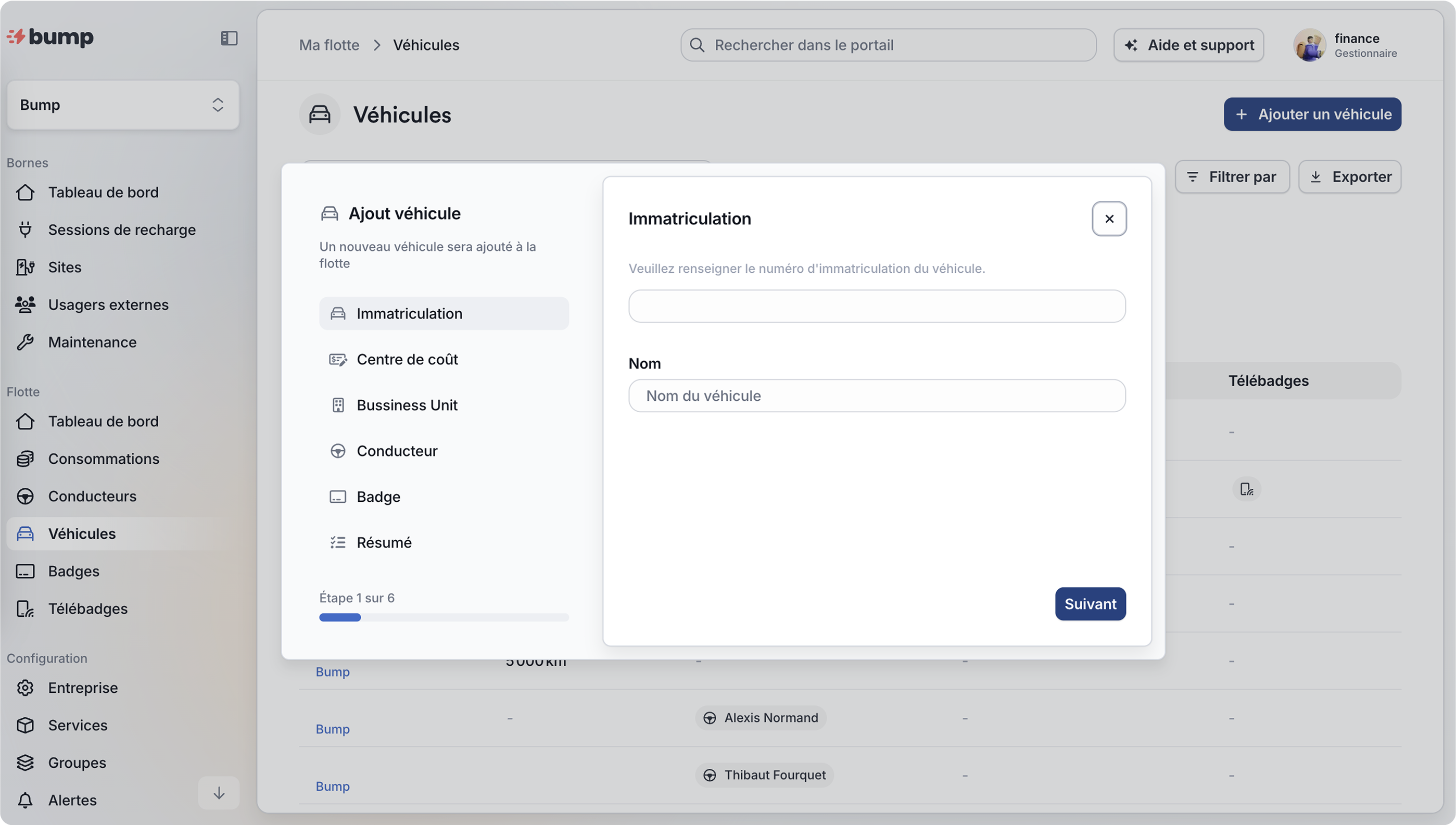Viewport: 1456px width, 825px height.
Task: Click the Alertes bell icon
Action: pyautogui.click(x=25, y=800)
